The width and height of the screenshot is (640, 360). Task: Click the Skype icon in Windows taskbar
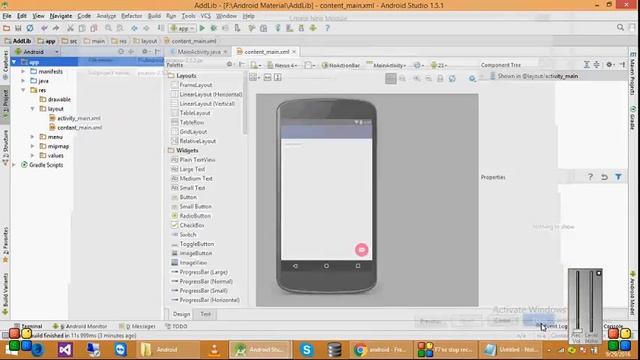pyautogui.click(x=307, y=350)
